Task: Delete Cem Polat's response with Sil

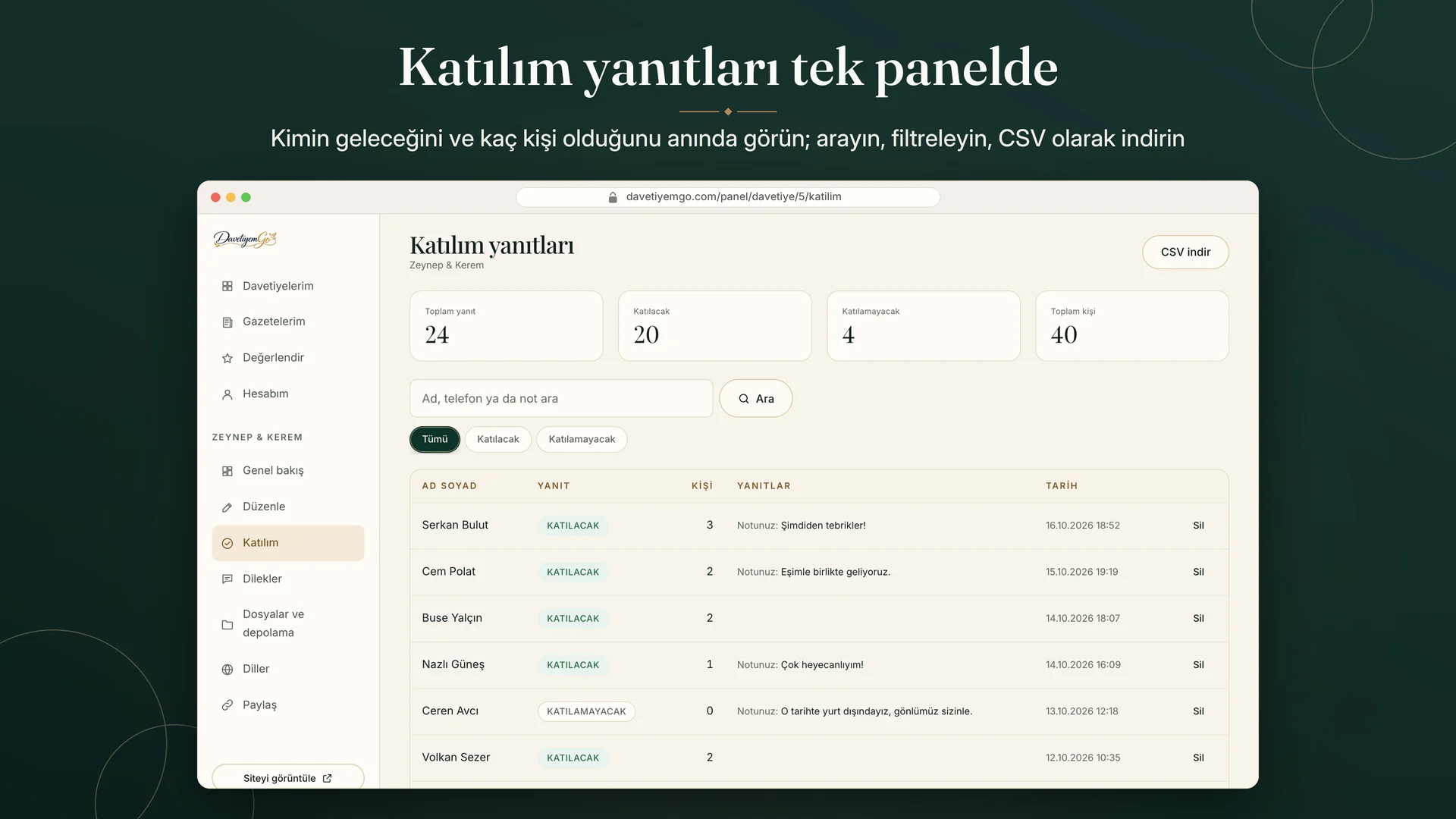Action: pyautogui.click(x=1198, y=572)
